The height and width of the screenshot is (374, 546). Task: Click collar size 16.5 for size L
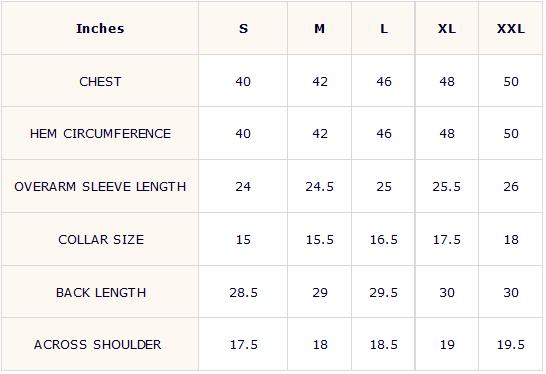click(383, 240)
